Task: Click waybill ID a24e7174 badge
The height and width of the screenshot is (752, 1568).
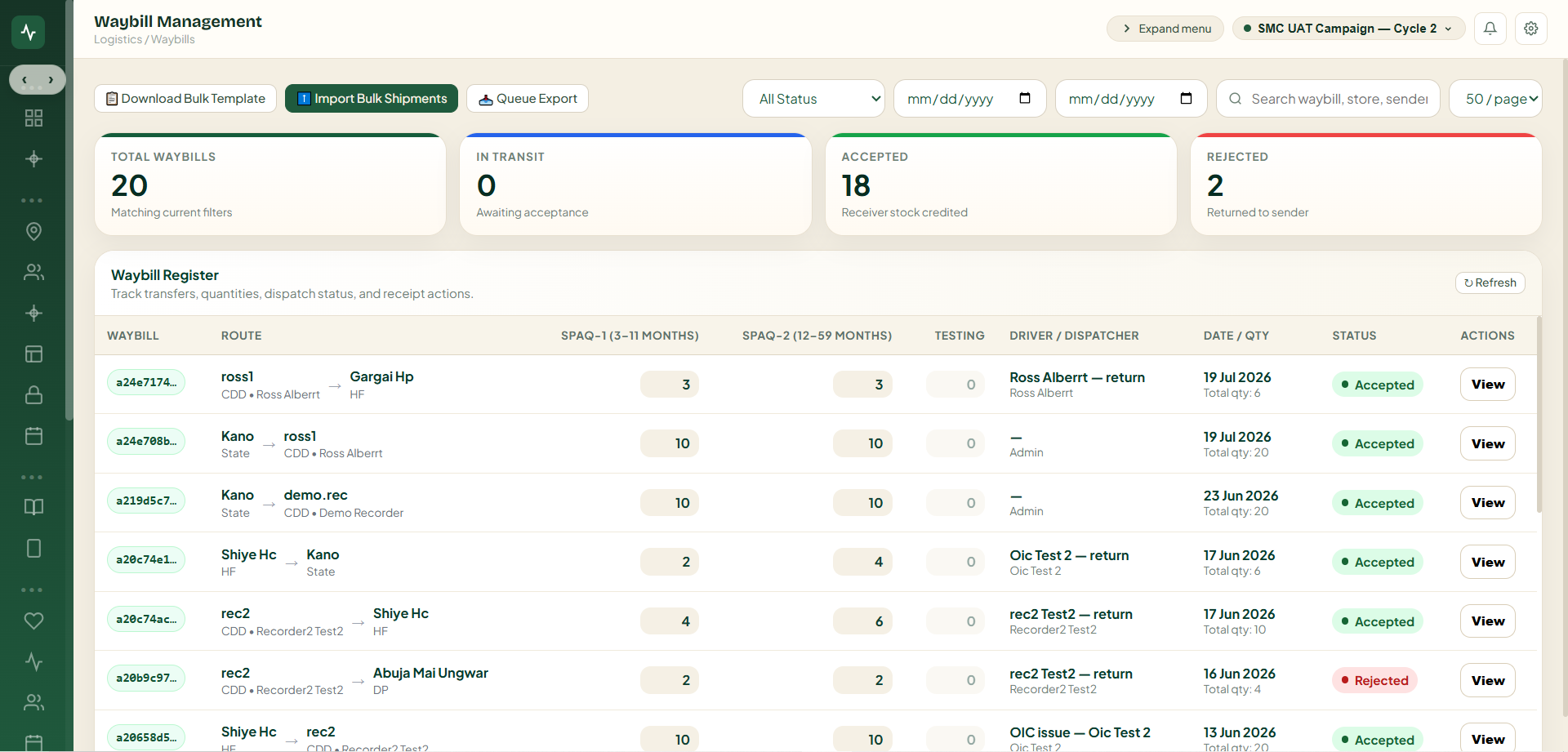Action: tap(146, 382)
